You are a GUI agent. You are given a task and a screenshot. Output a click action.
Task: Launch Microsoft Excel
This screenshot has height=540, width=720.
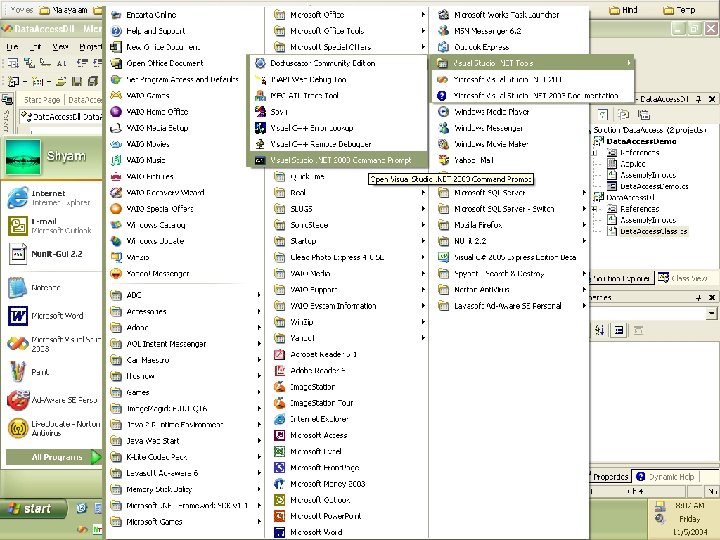coord(349,451)
